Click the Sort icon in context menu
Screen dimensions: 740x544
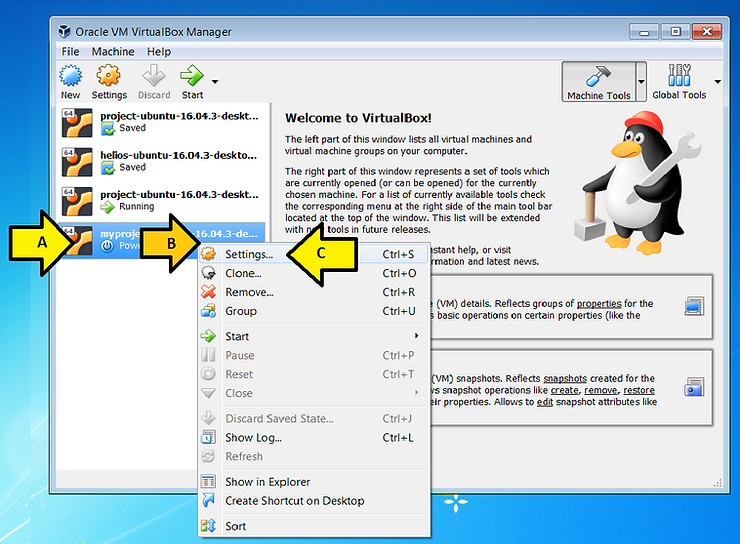pos(209,526)
